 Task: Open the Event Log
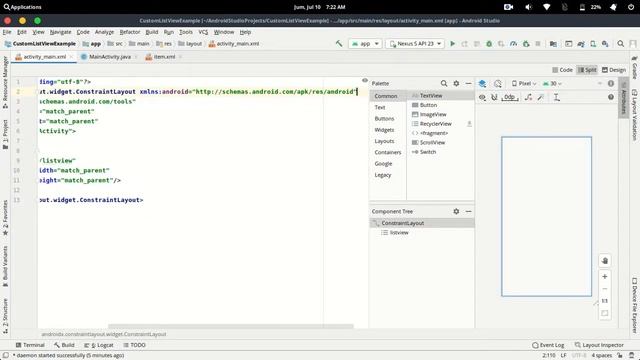pos(548,345)
